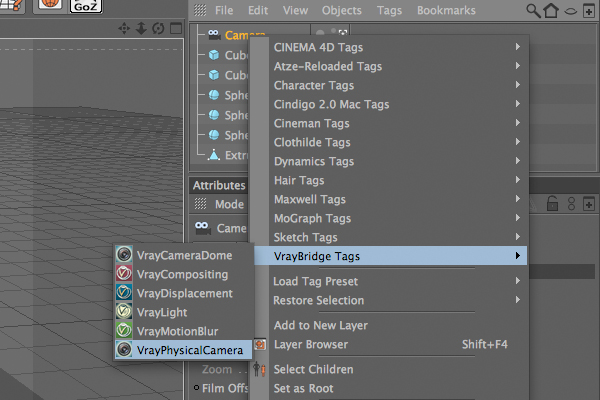Click the Object Manager home icon

click(x=551, y=10)
